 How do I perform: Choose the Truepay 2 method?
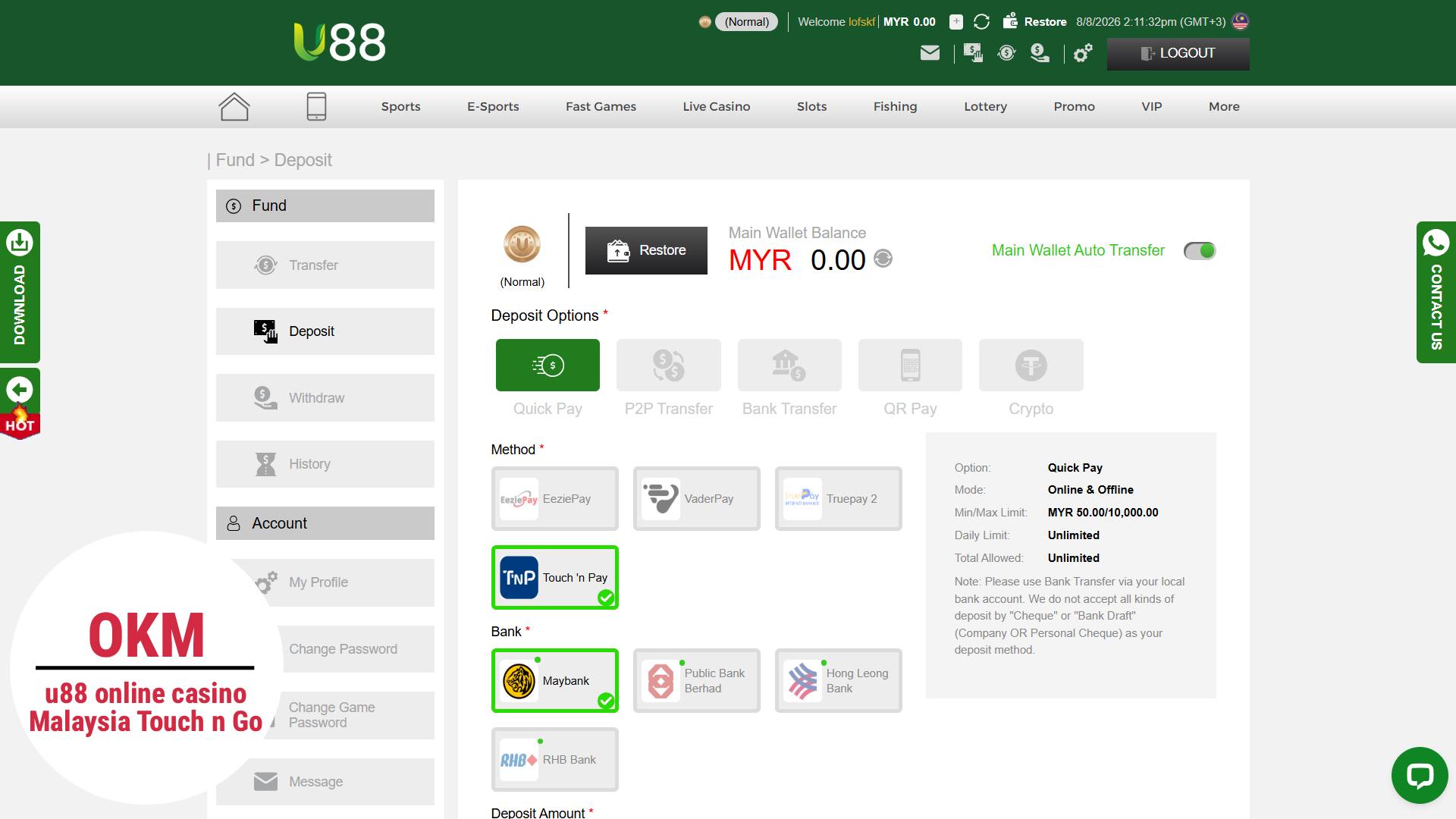(x=838, y=499)
